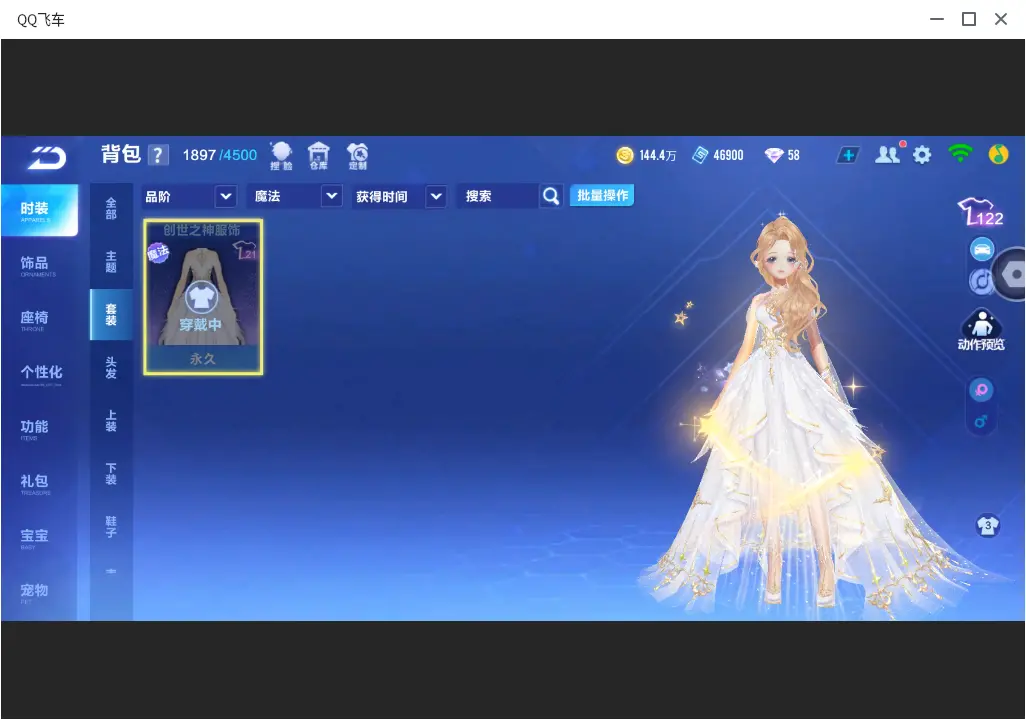Show the 主题 theme subcategory
Viewport: 1026px width, 720px height.
coord(111,262)
